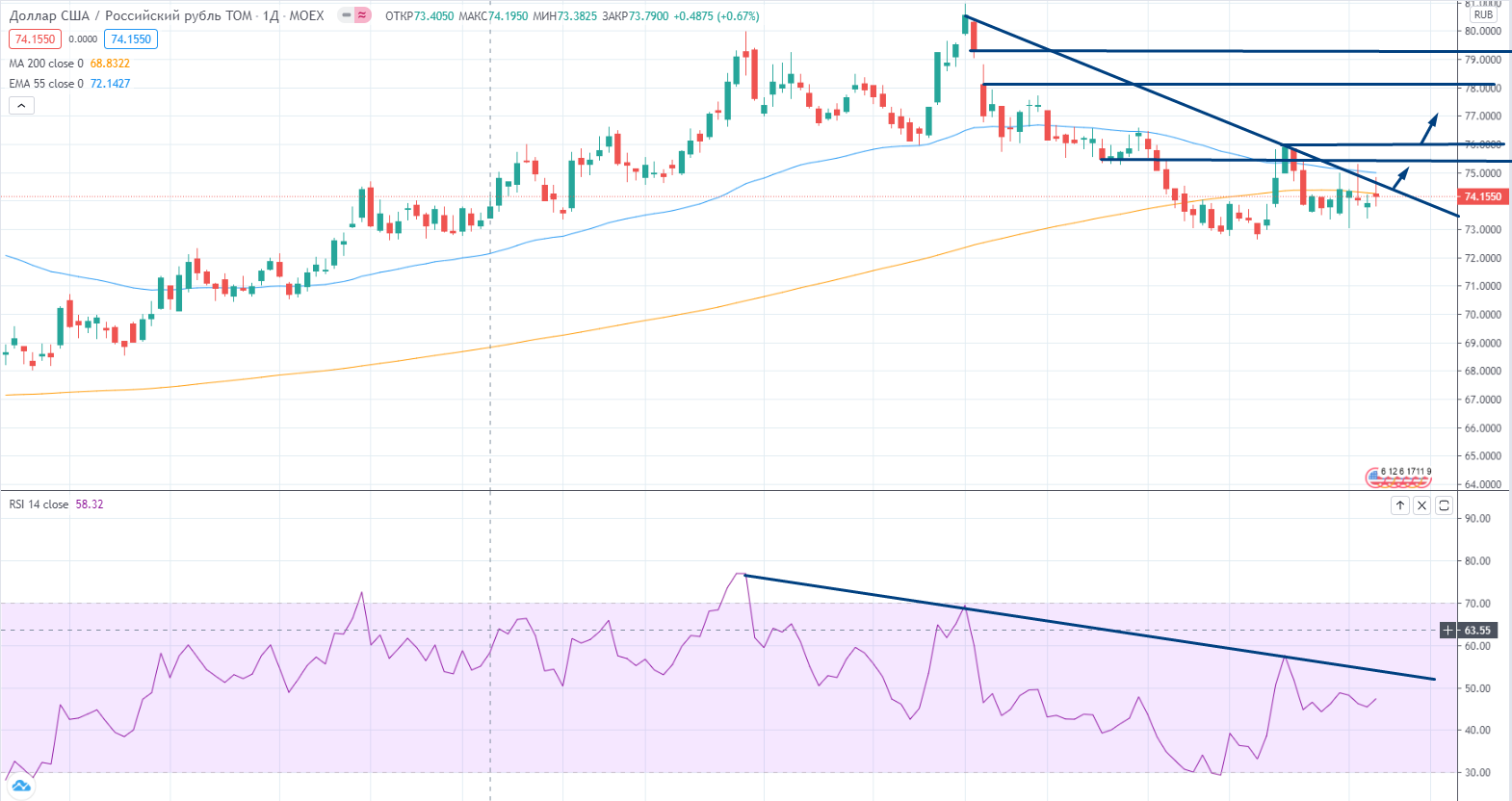Click the 75.0000 price scale label
Viewport: 1512px width, 801px height.
click(x=1483, y=173)
